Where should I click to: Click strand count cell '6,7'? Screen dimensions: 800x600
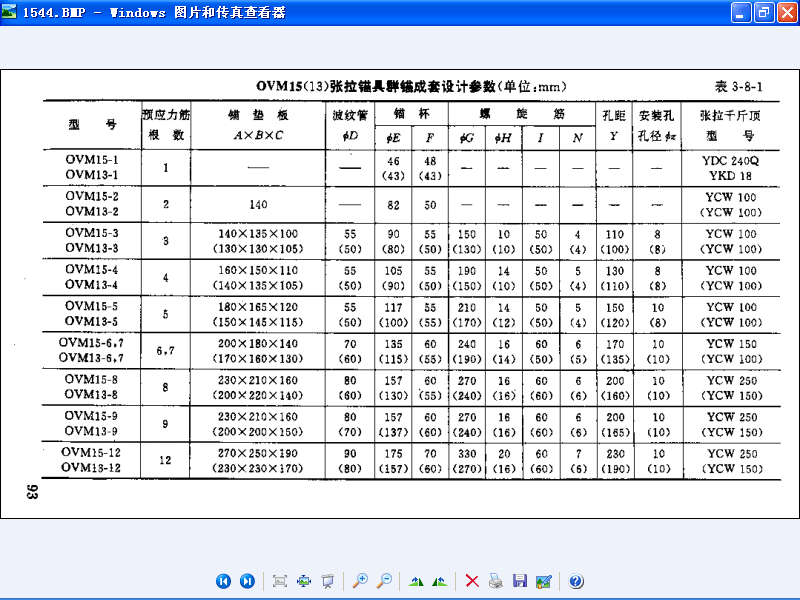click(x=165, y=351)
